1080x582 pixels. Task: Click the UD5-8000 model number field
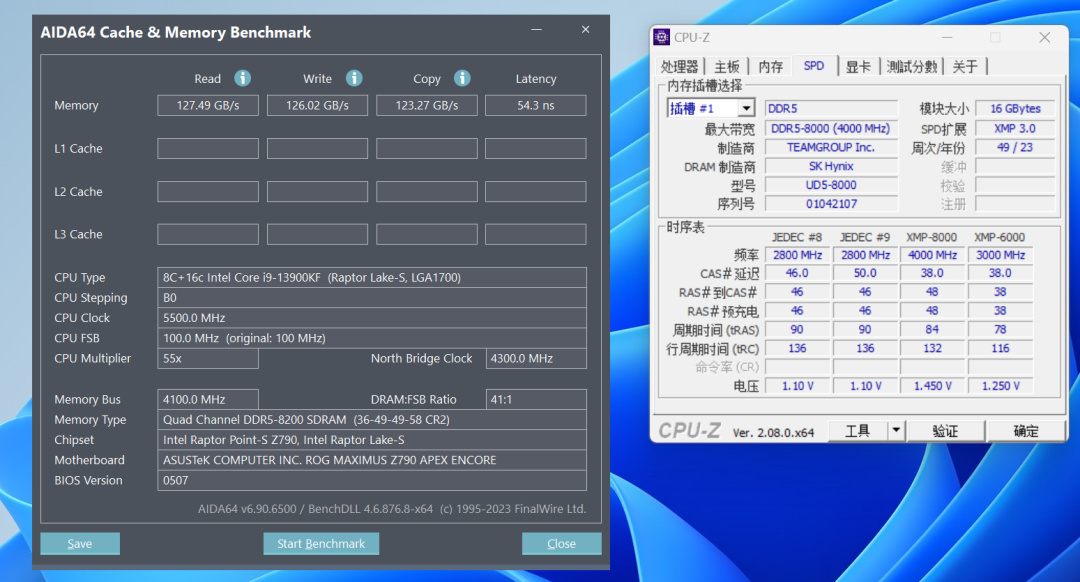pyautogui.click(x=831, y=185)
